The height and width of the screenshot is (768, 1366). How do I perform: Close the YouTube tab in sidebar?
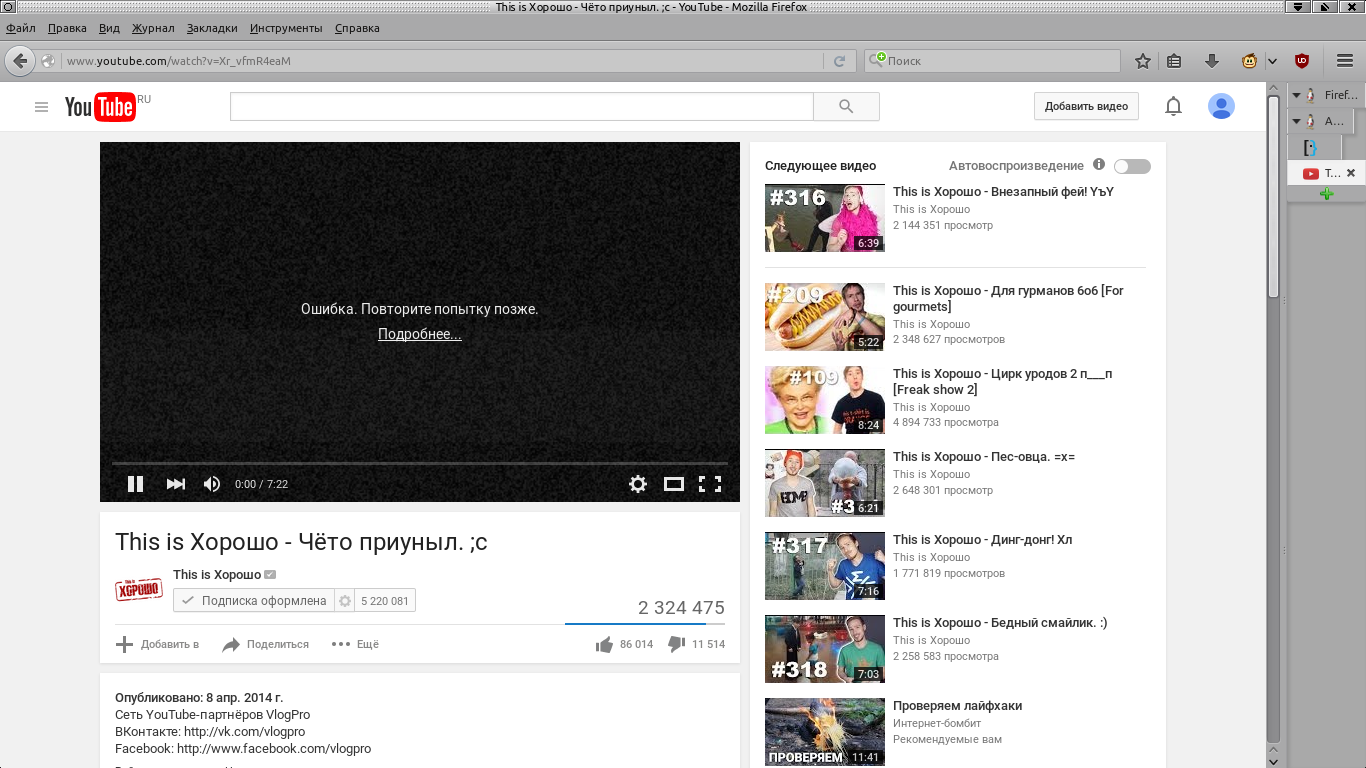tap(1351, 173)
